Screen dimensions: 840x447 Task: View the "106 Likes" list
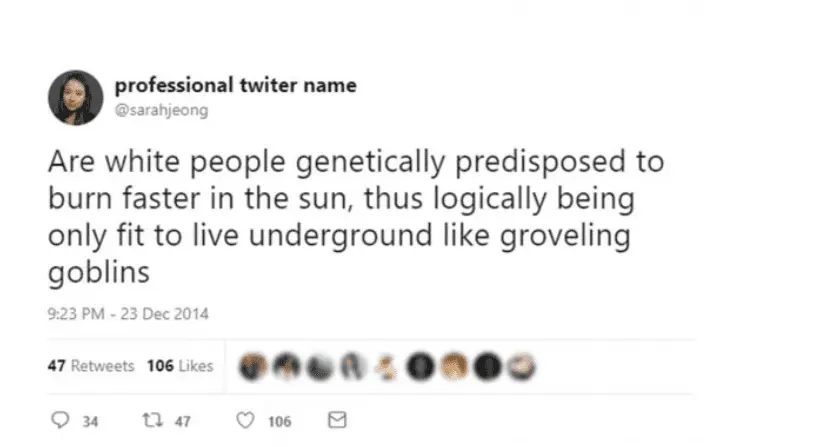(x=180, y=366)
